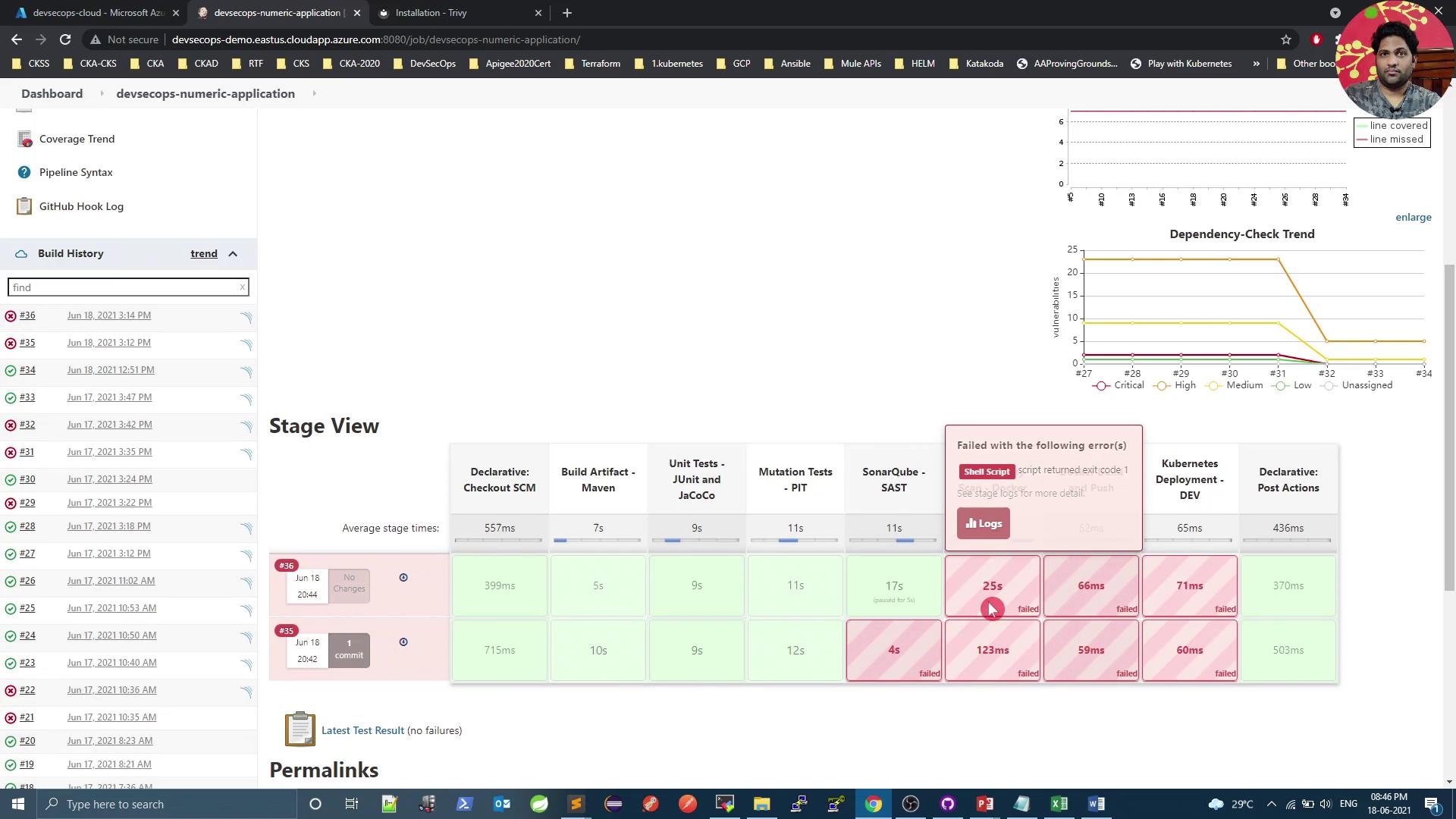
Task: Switch to the devsecops-cloud Azure tab
Action: pyautogui.click(x=99, y=13)
